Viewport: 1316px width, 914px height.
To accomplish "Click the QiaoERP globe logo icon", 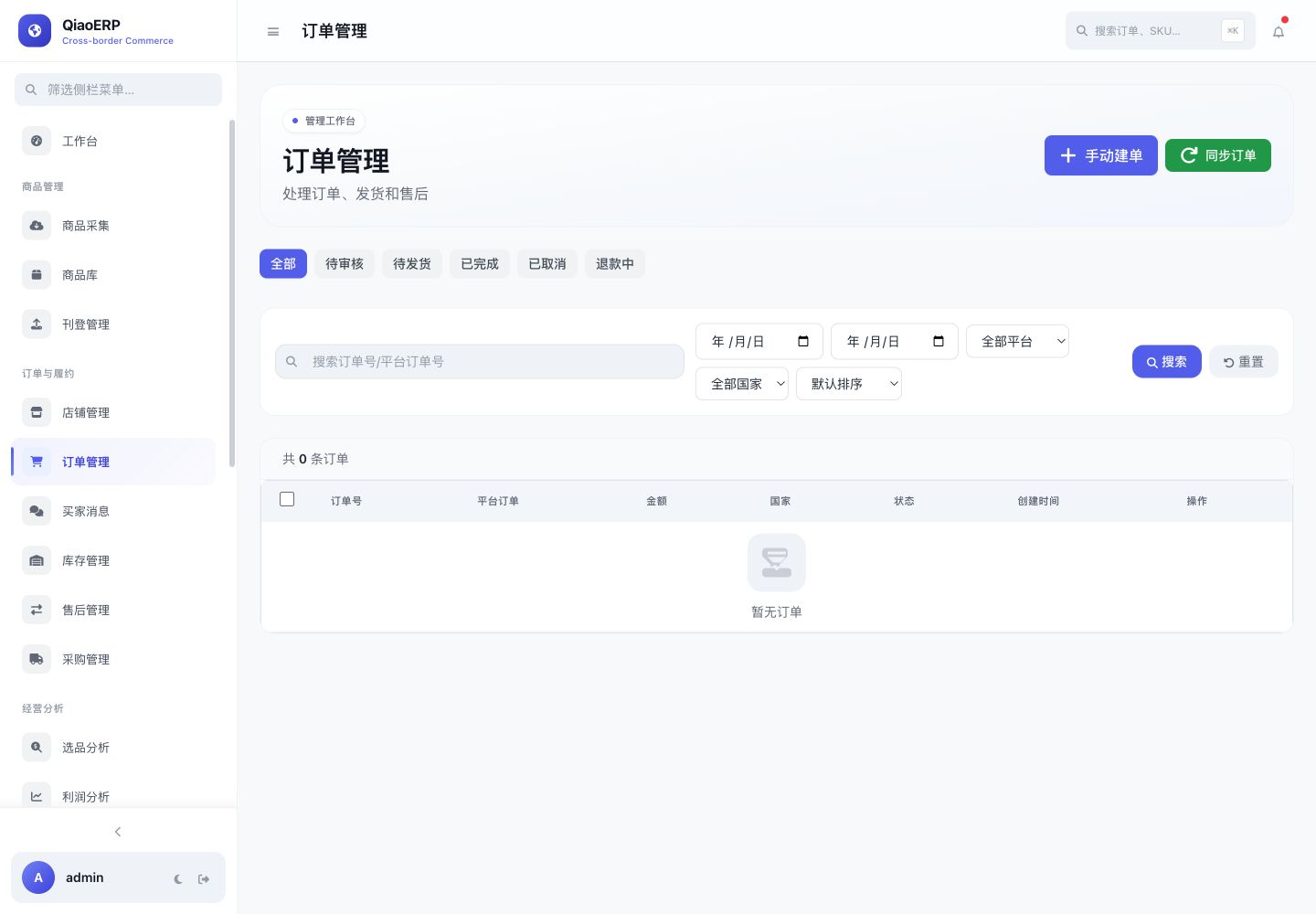I will pos(35,30).
